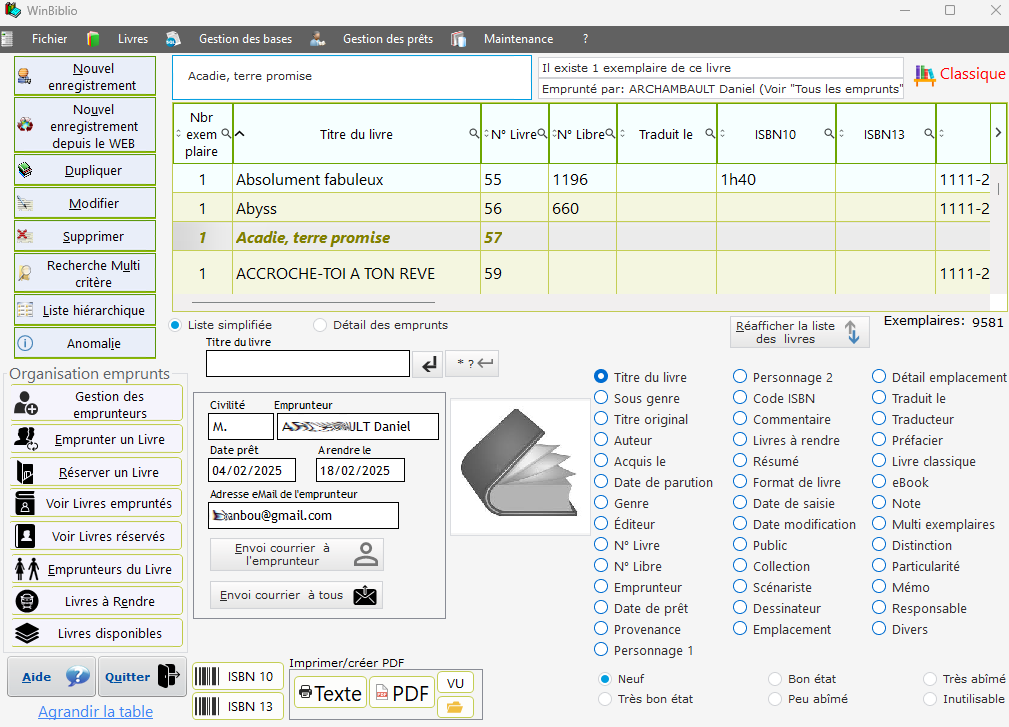Click the book icon beside the Livres menu
Image resolution: width=1009 pixels, height=727 pixels.
tap(93, 39)
